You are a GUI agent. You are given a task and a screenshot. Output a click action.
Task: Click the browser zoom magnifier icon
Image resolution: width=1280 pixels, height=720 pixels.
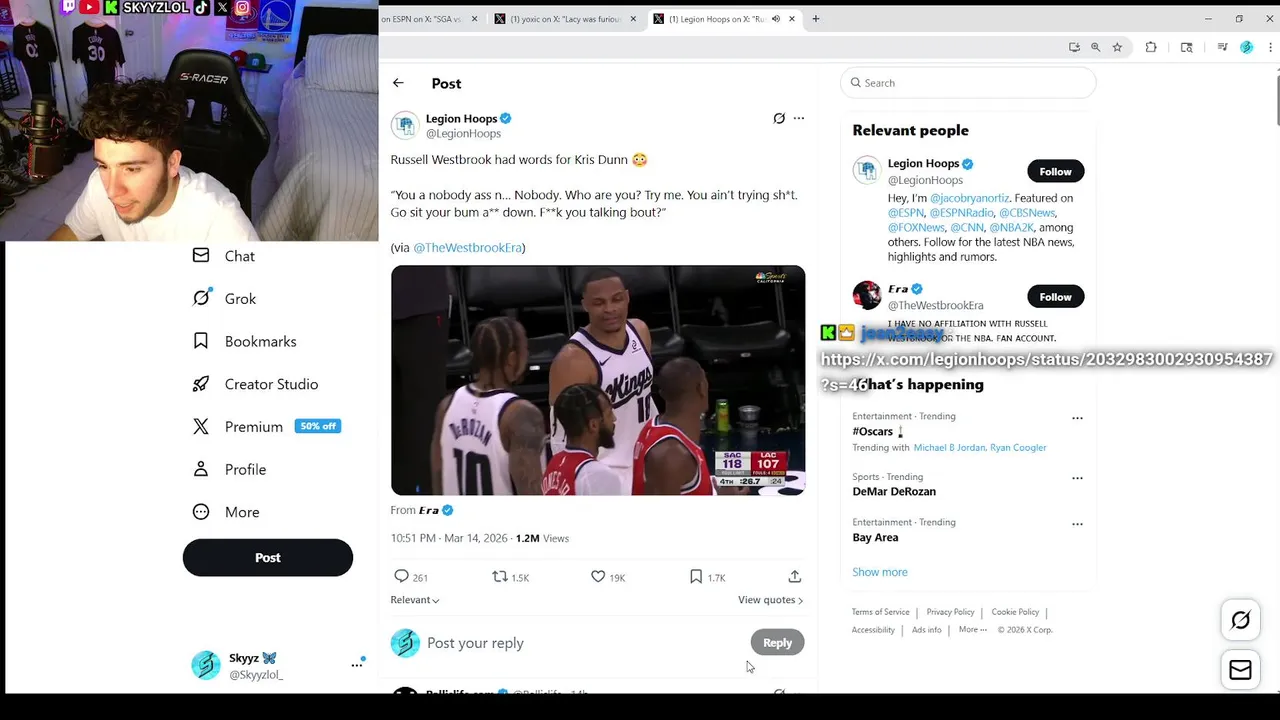pos(1095,47)
